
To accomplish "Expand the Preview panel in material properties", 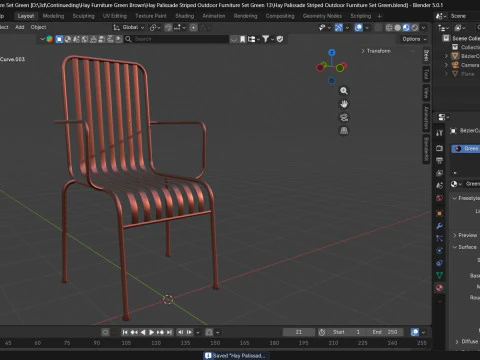I will (x=465, y=235).
